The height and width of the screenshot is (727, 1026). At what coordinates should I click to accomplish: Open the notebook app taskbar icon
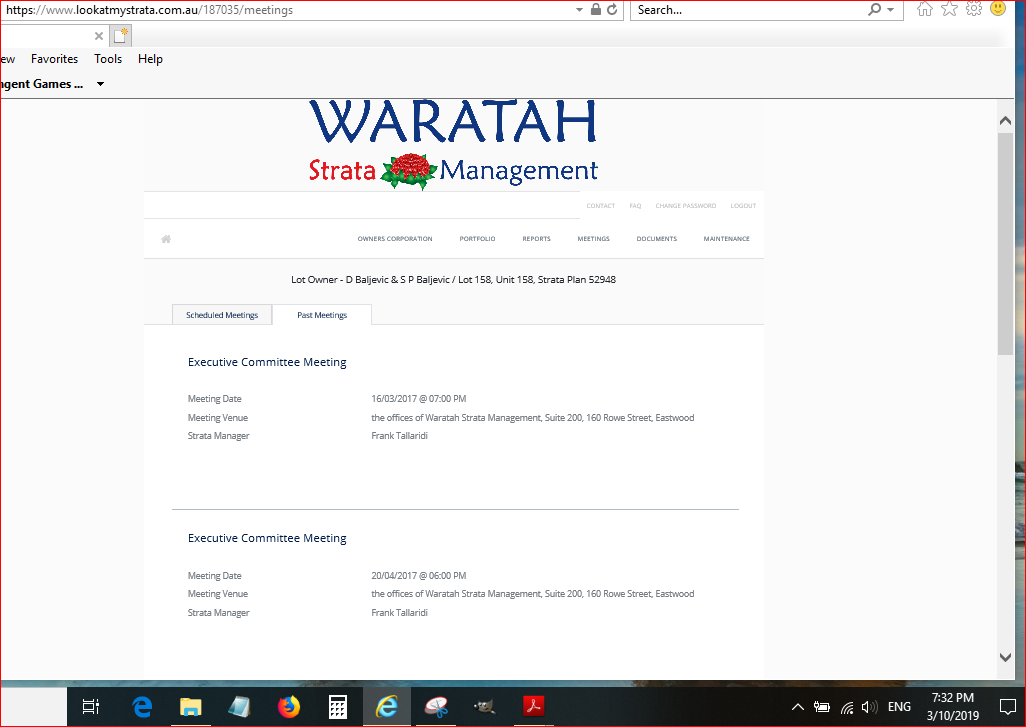pos(239,707)
